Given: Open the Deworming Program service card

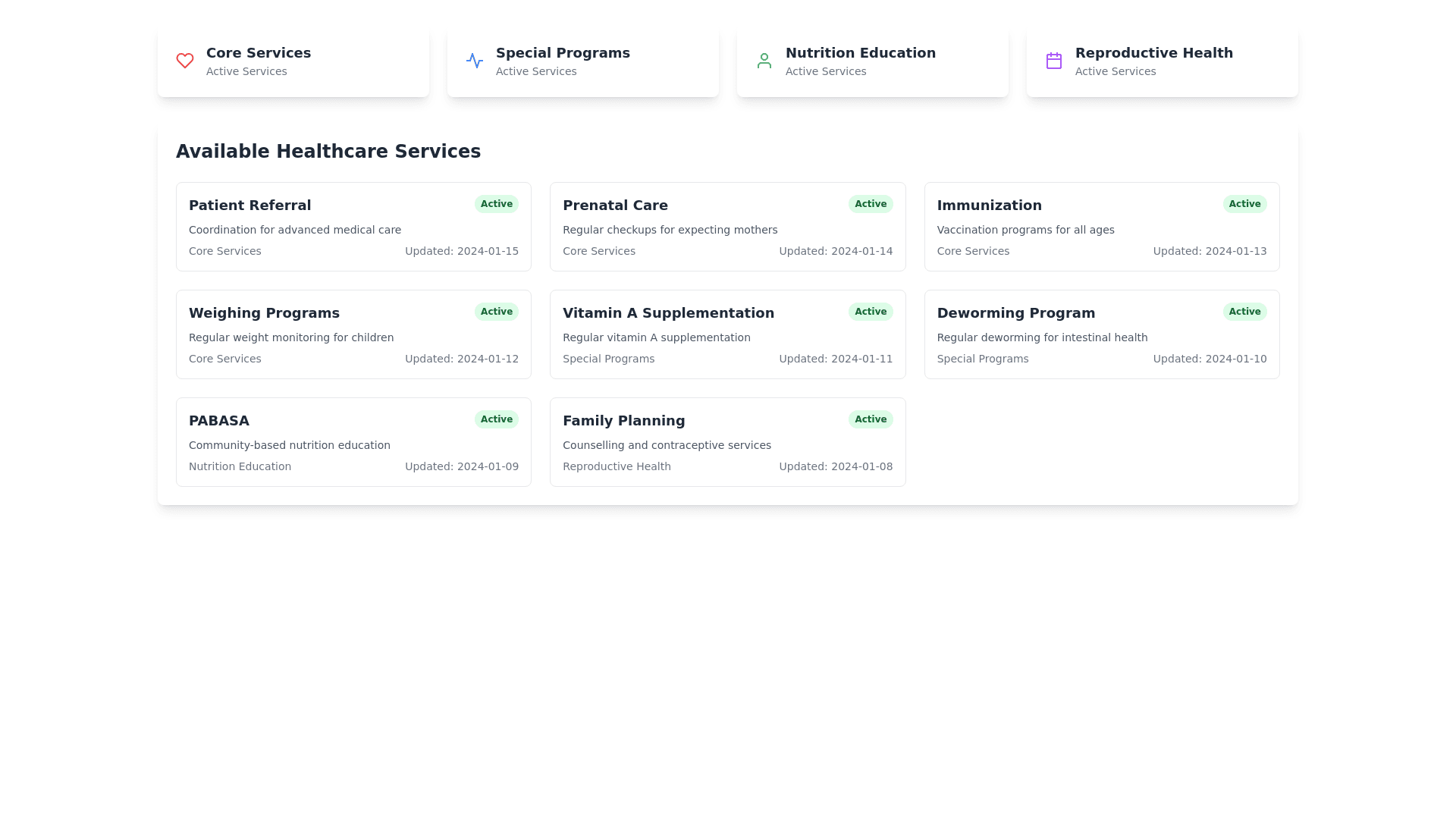Looking at the screenshot, I should [1101, 334].
